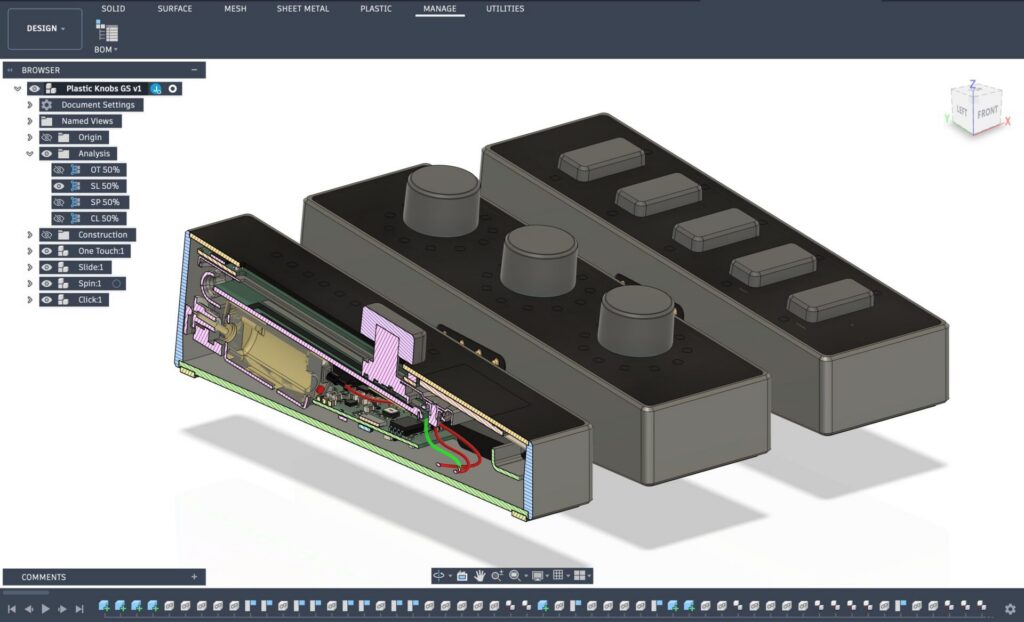Open the UTILITIES tab
The height and width of the screenshot is (622, 1024).
[505, 8]
